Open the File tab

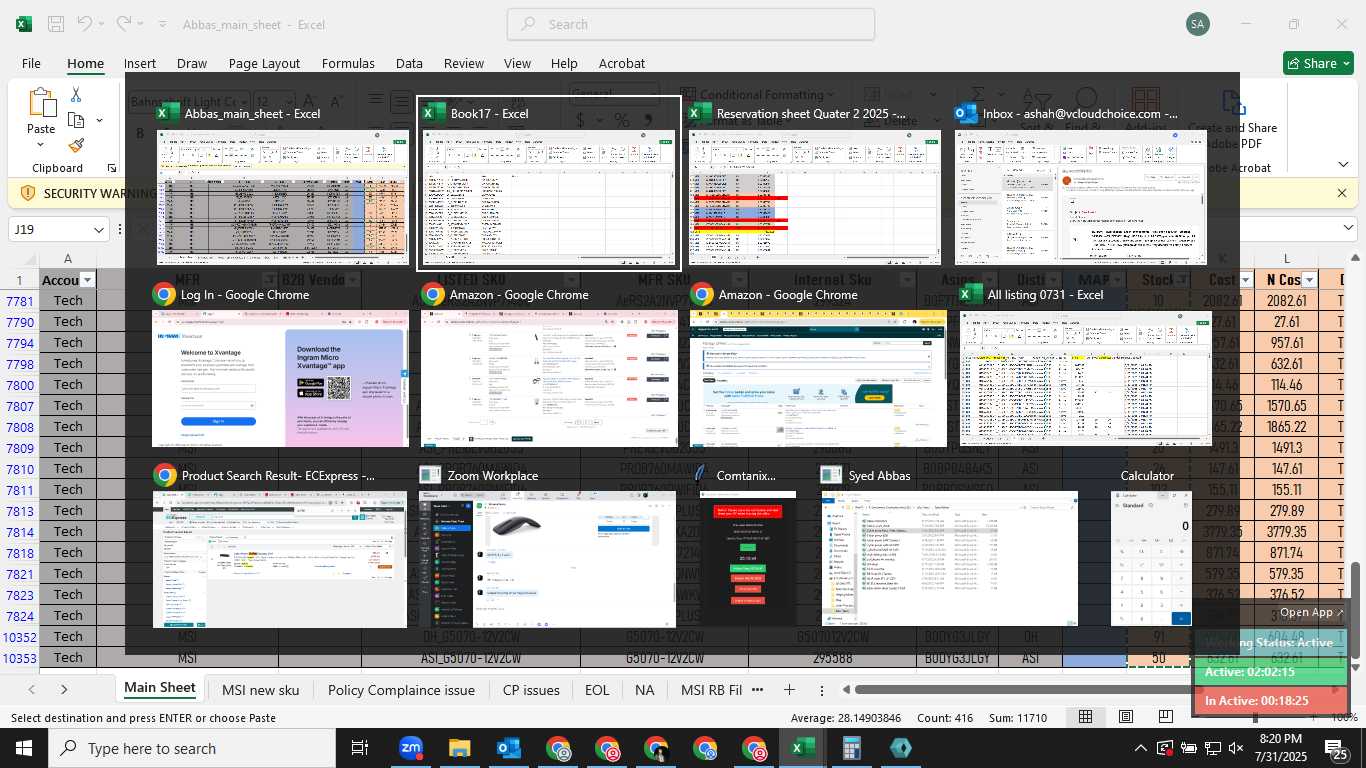click(31, 63)
